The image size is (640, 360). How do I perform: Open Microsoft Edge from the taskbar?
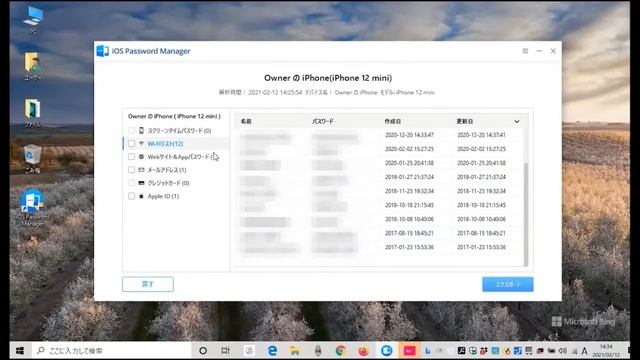272,351
